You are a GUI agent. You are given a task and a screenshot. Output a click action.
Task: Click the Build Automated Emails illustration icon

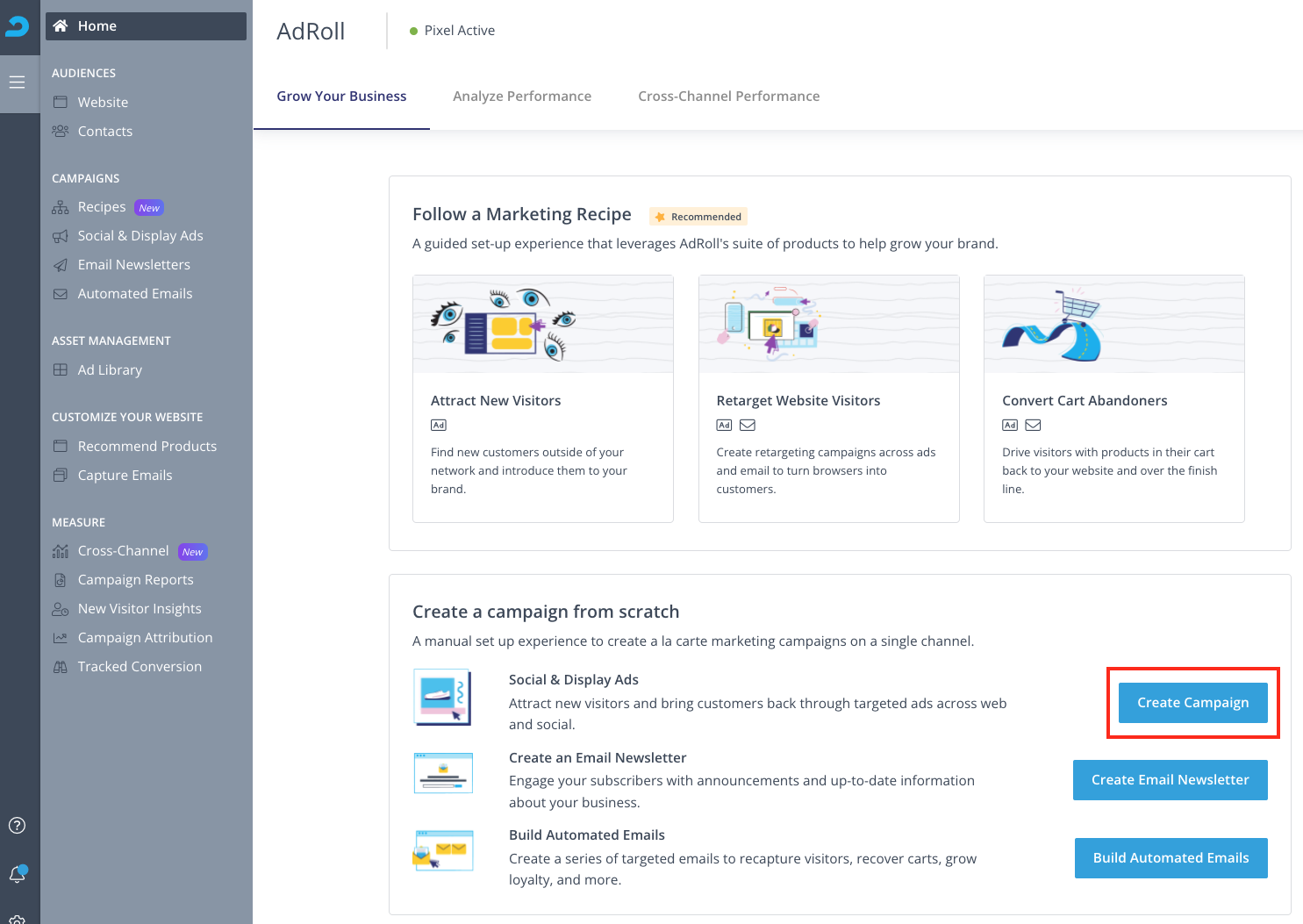click(443, 850)
